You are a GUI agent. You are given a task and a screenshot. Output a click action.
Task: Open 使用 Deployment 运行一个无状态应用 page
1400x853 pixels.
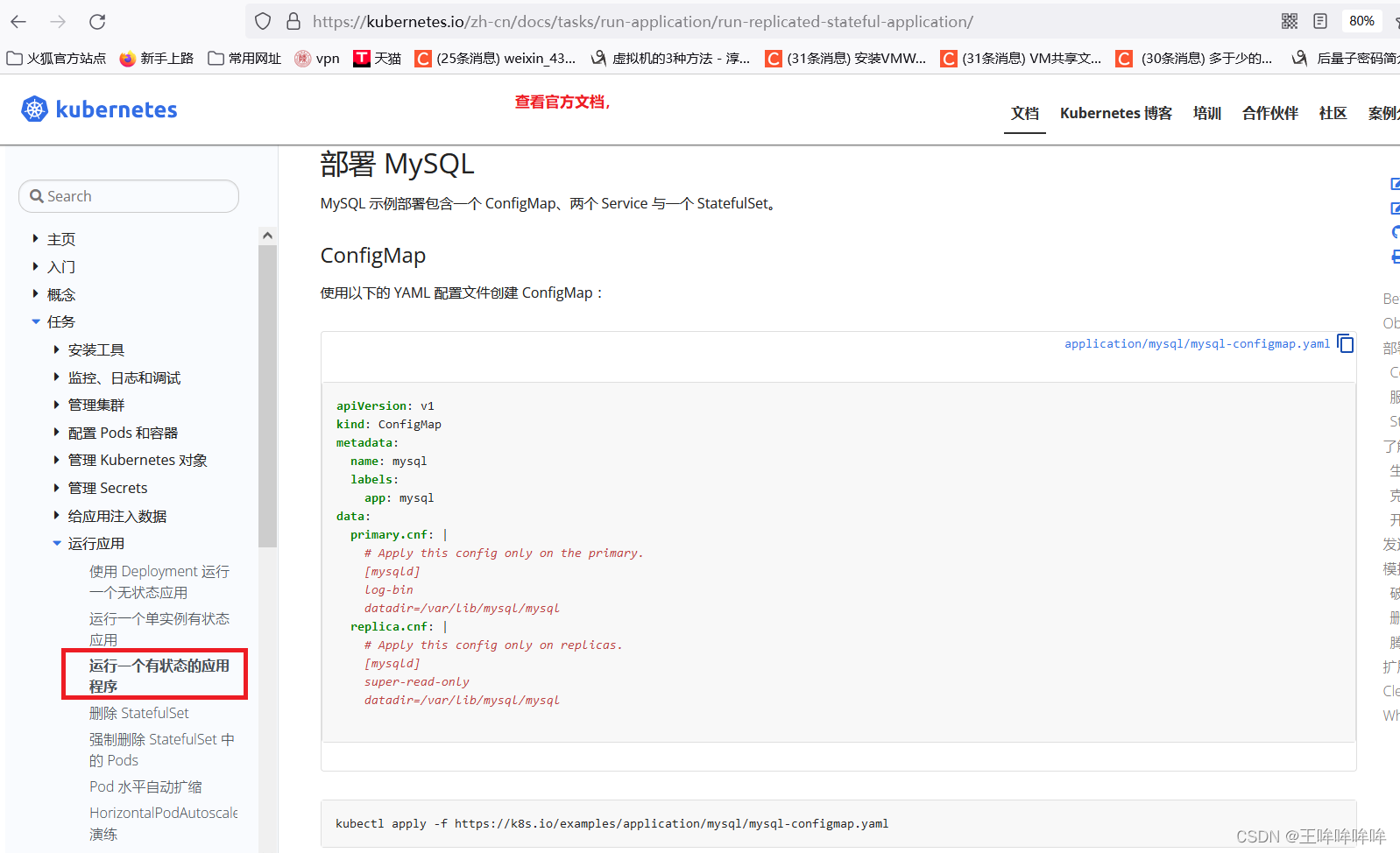(x=159, y=582)
